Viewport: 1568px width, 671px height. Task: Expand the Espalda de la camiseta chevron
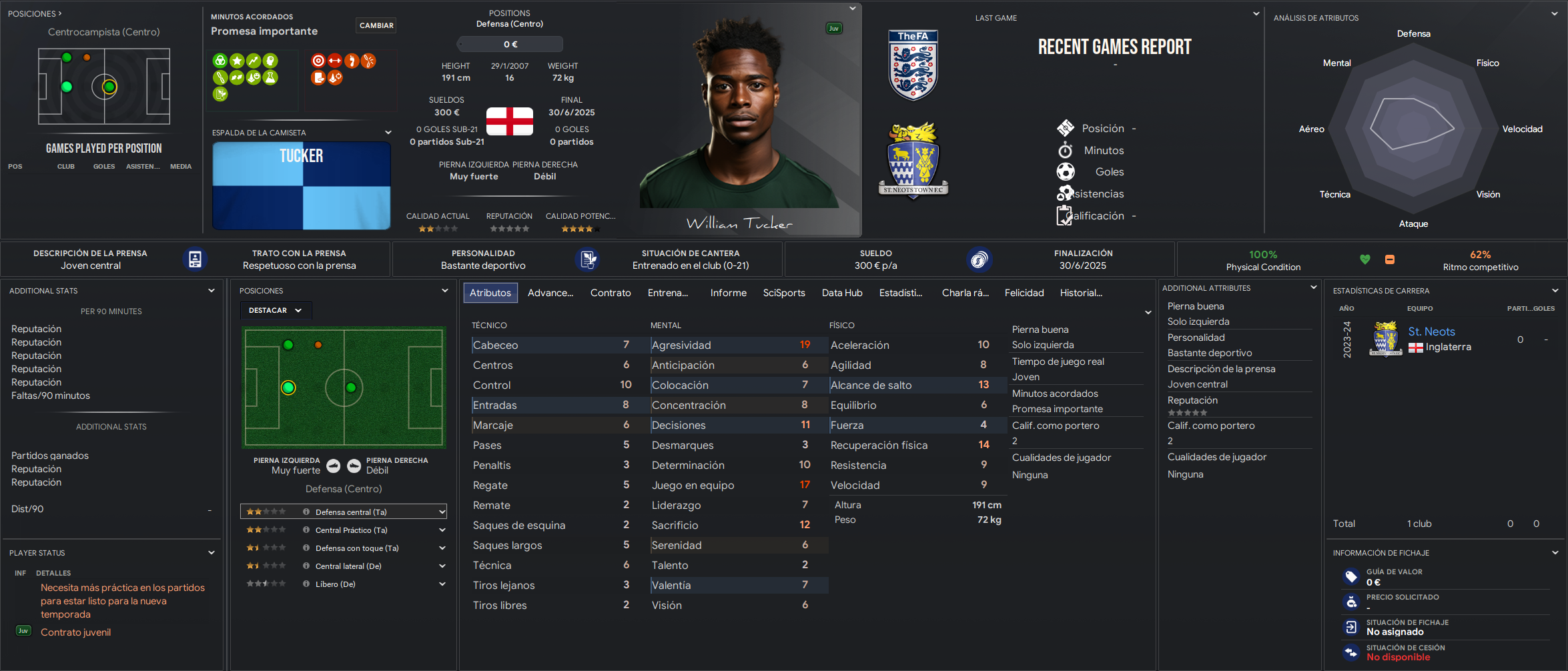click(x=388, y=133)
